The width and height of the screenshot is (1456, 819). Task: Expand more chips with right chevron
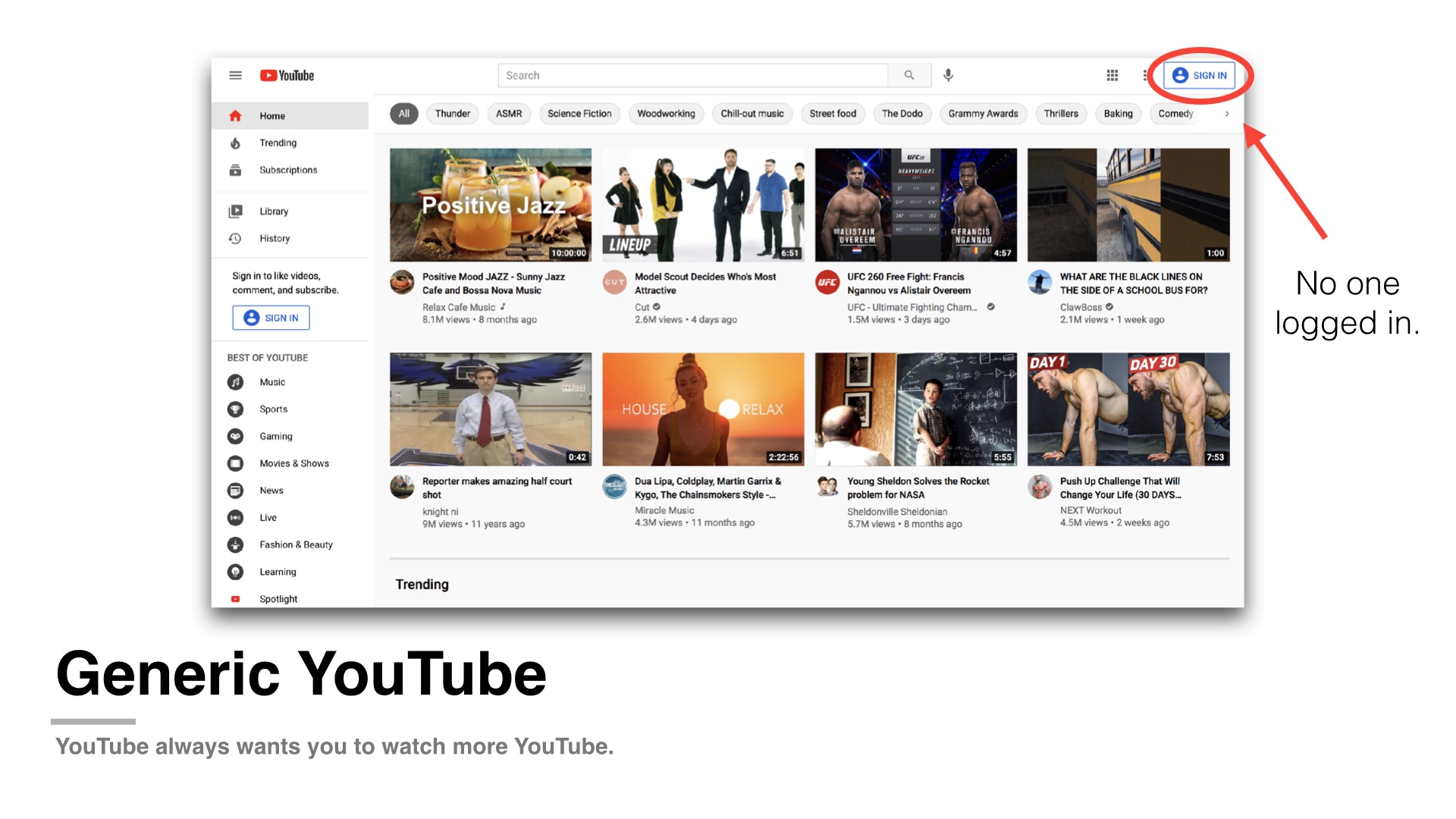coord(1227,114)
